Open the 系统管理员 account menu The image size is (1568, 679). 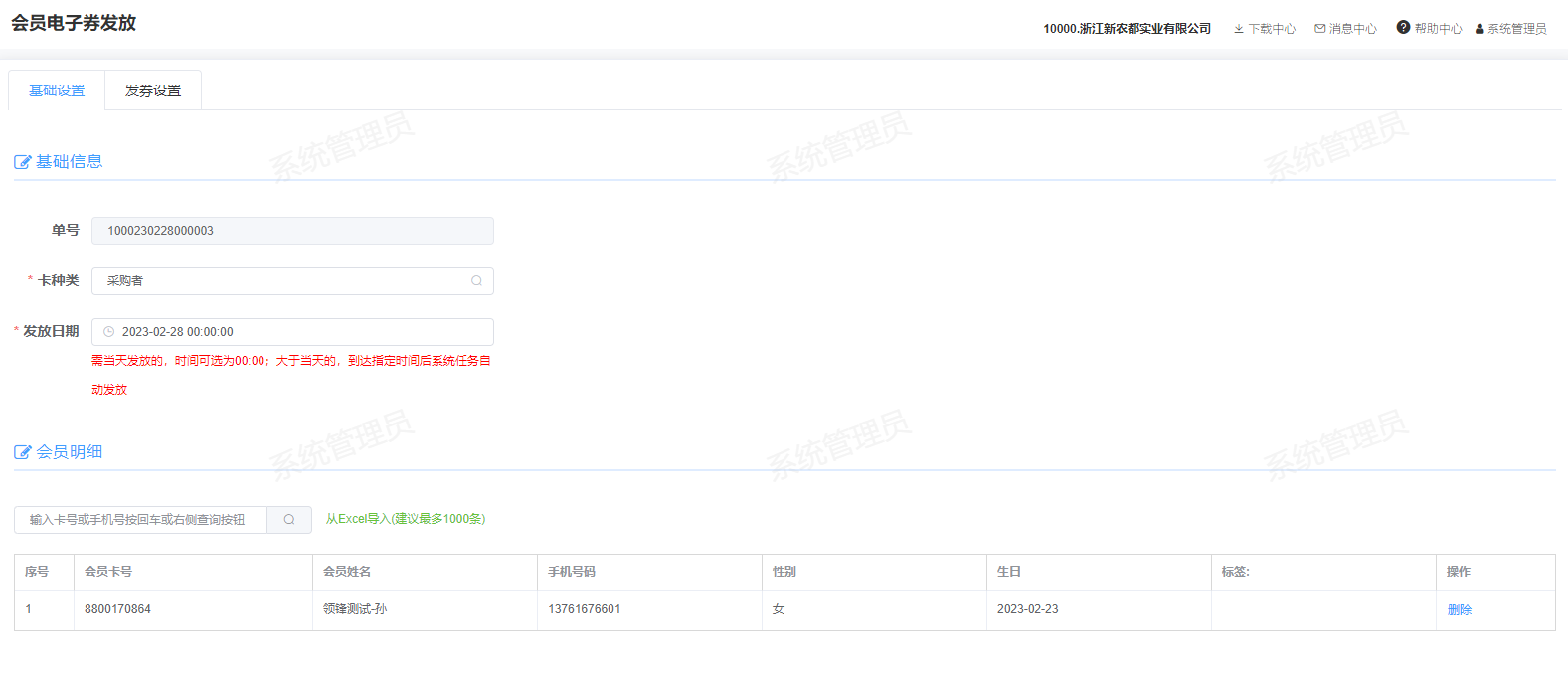[x=1517, y=29]
